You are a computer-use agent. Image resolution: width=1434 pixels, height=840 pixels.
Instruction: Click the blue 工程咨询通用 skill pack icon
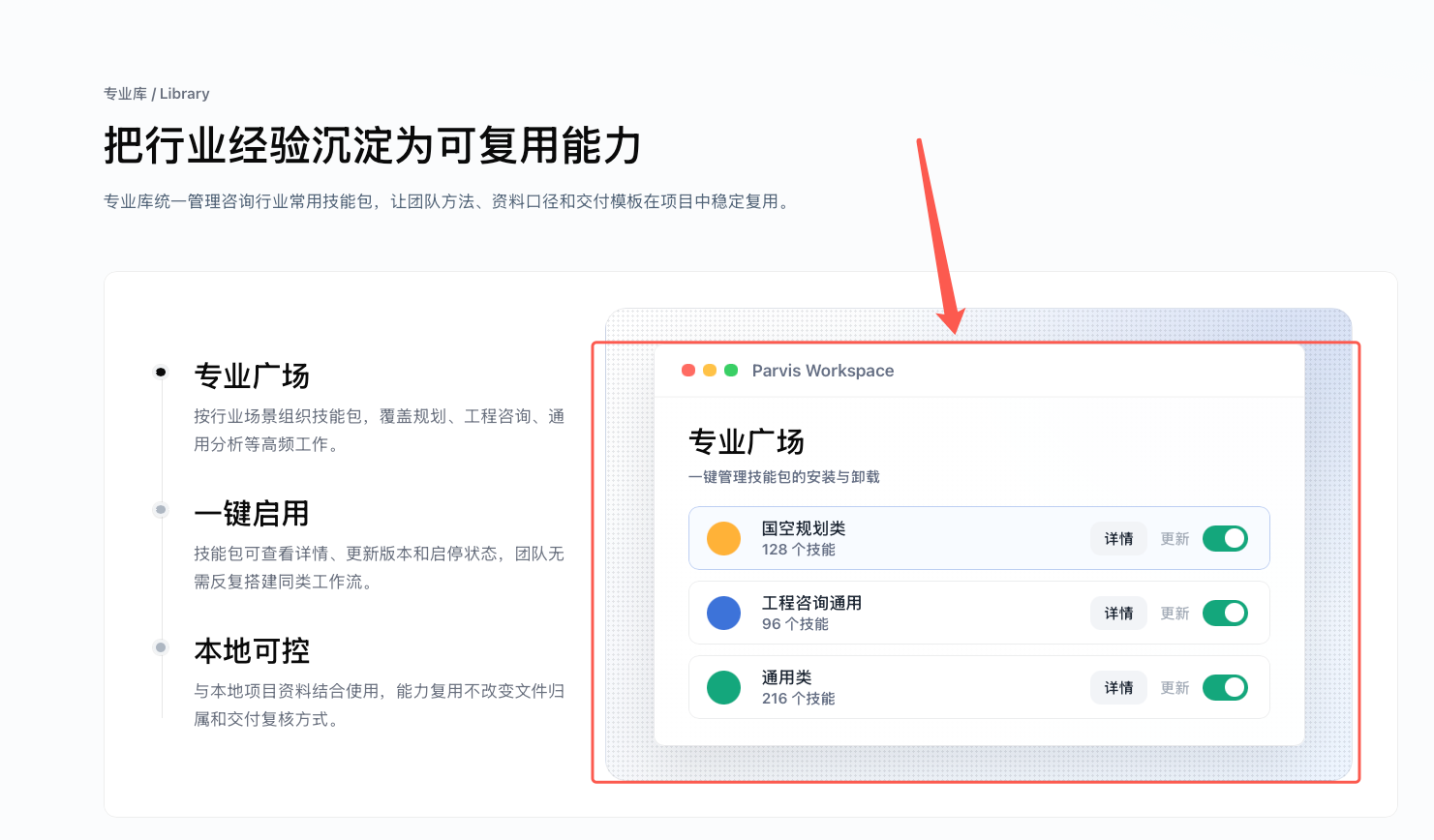point(723,613)
